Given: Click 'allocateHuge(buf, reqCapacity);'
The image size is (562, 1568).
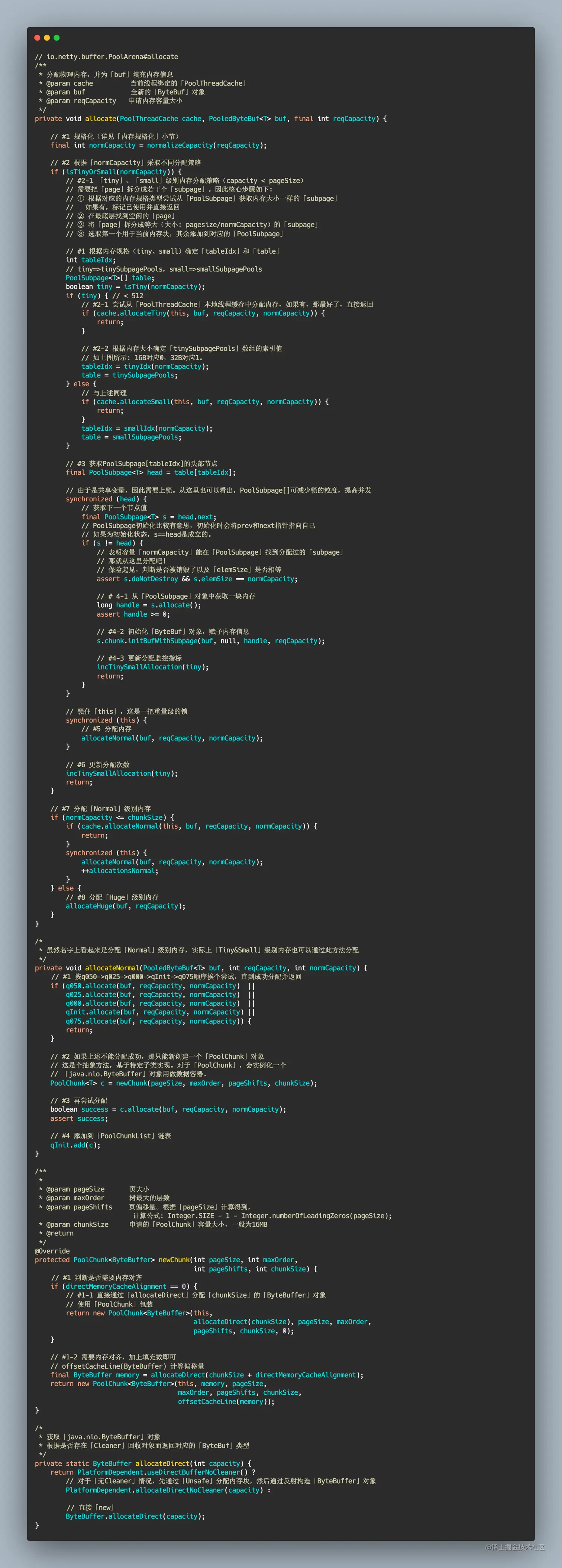Looking at the screenshot, I should tap(125, 906).
